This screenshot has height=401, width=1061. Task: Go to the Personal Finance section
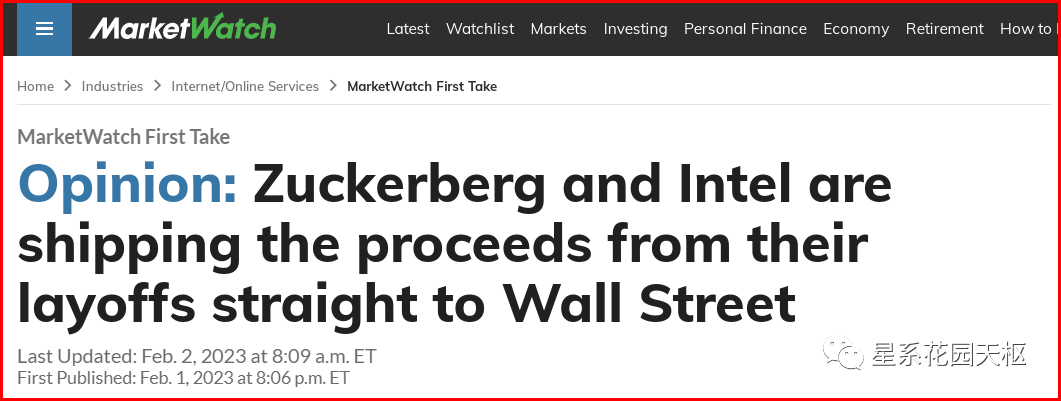[x=745, y=29]
